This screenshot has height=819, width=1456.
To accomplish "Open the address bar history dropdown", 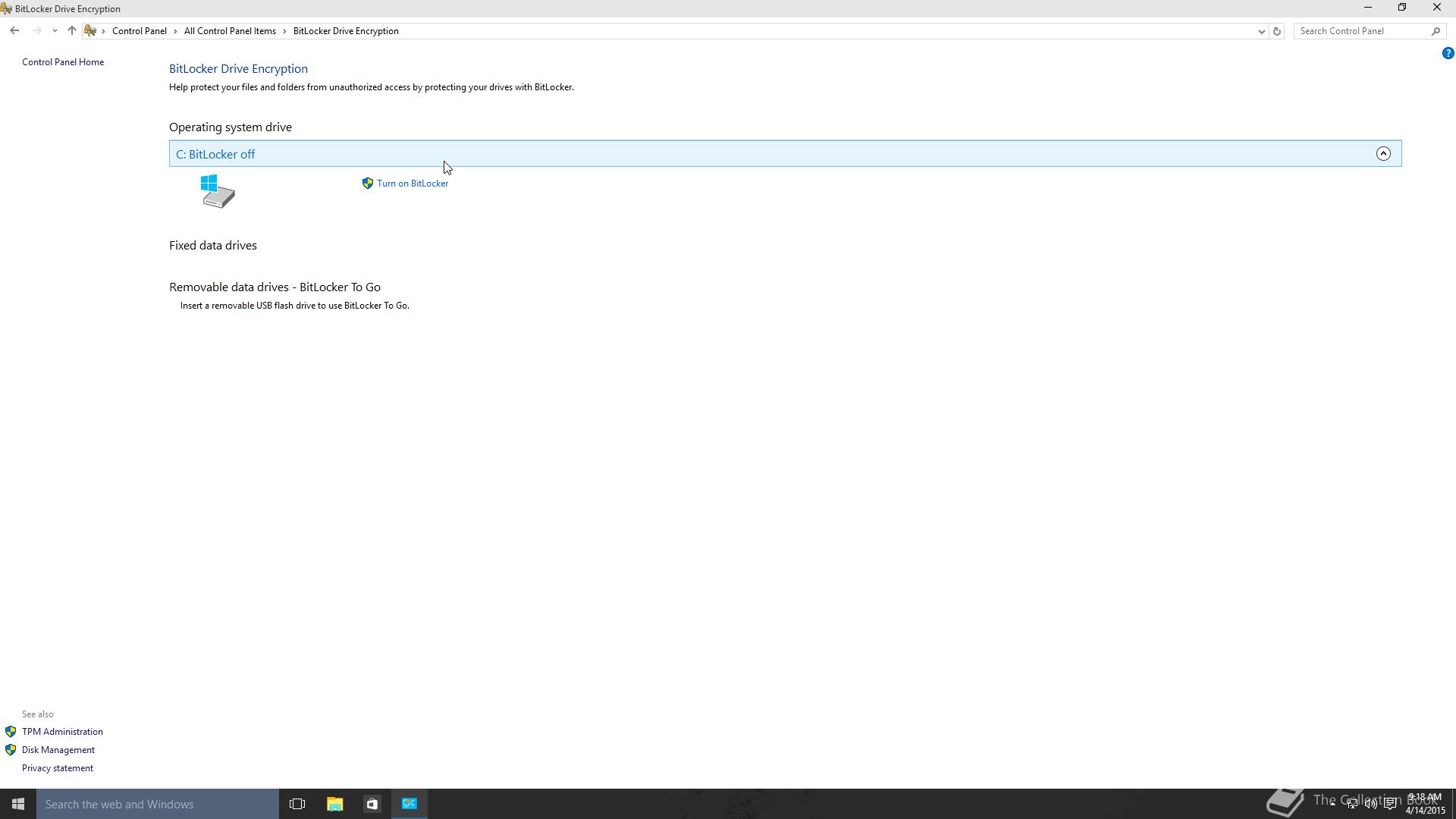I will (x=1261, y=31).
